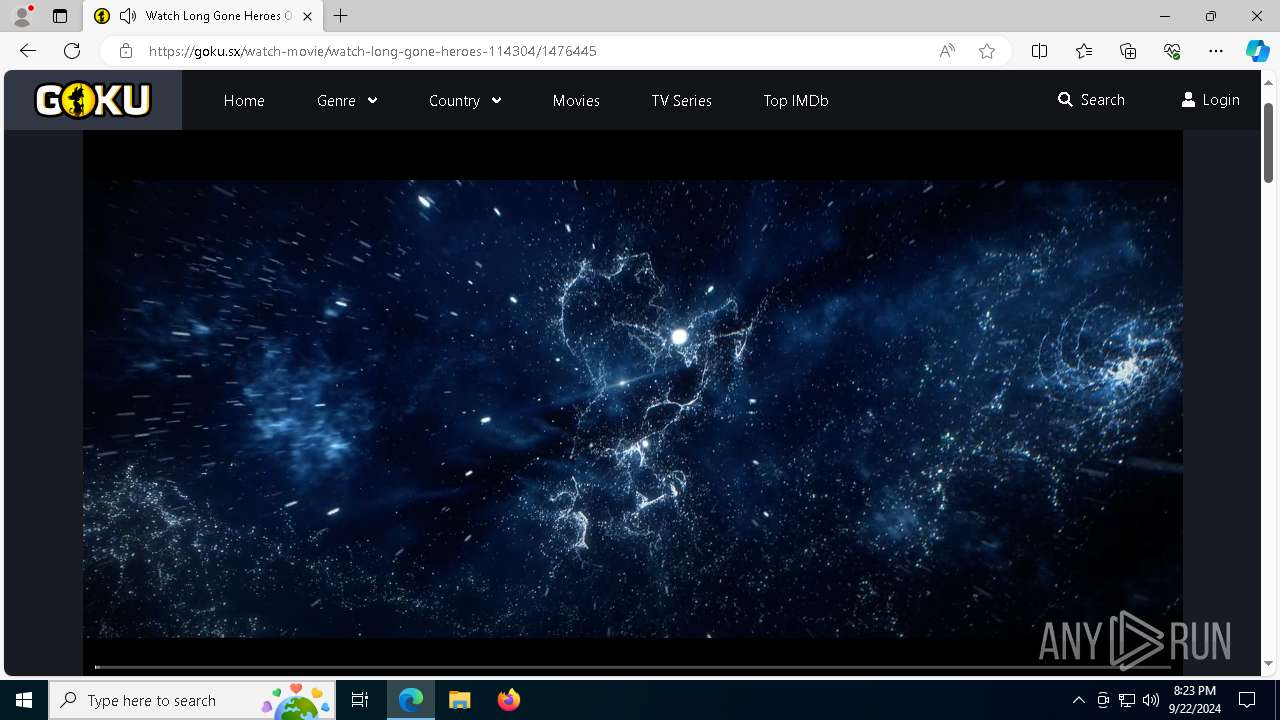Expand the Genre dropdown
The width and height of the screenshot is (1280, 720).
pyautogui.click(x=347, y=100)
